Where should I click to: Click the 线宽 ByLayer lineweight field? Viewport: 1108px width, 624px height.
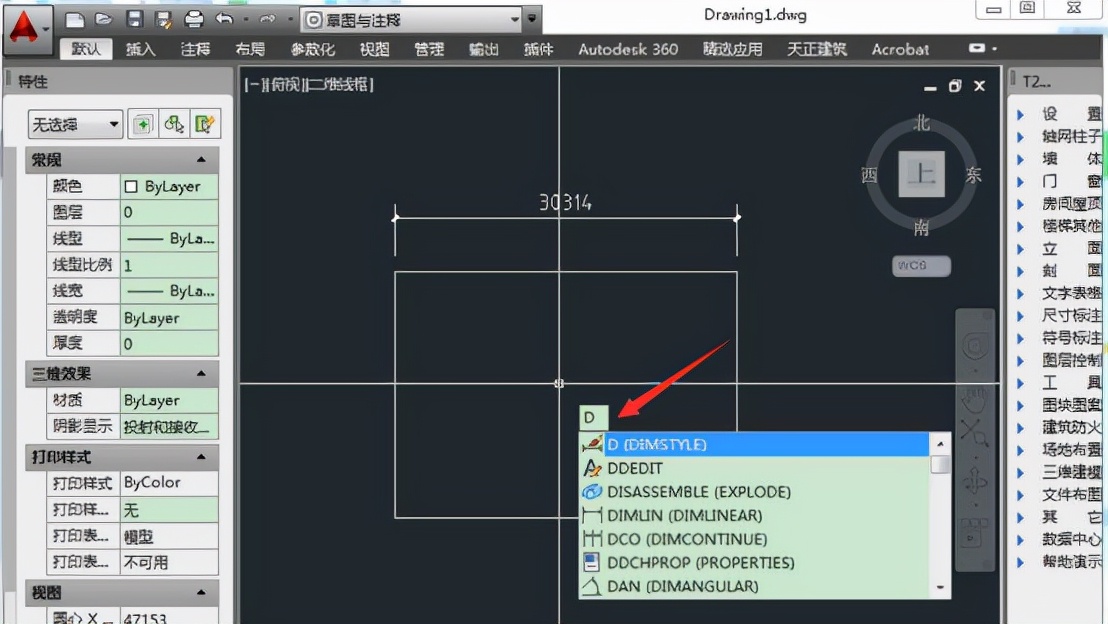(x=169, y=291)
